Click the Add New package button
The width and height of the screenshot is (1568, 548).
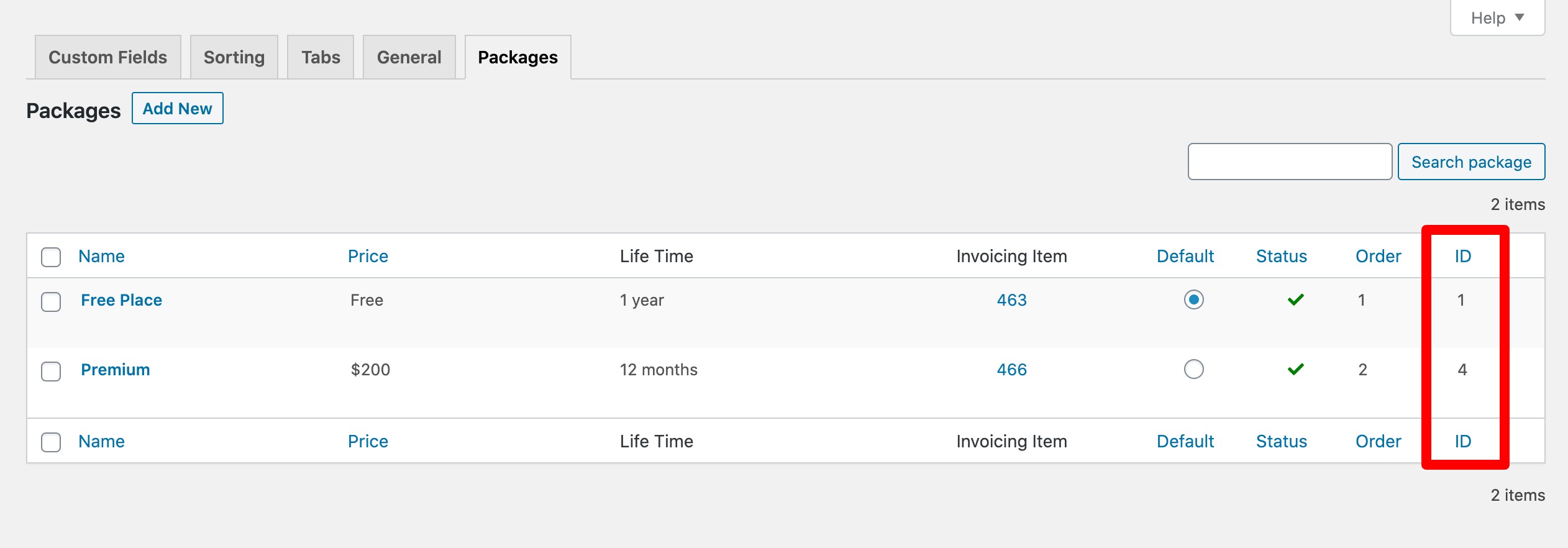click(x=178, y=109)
